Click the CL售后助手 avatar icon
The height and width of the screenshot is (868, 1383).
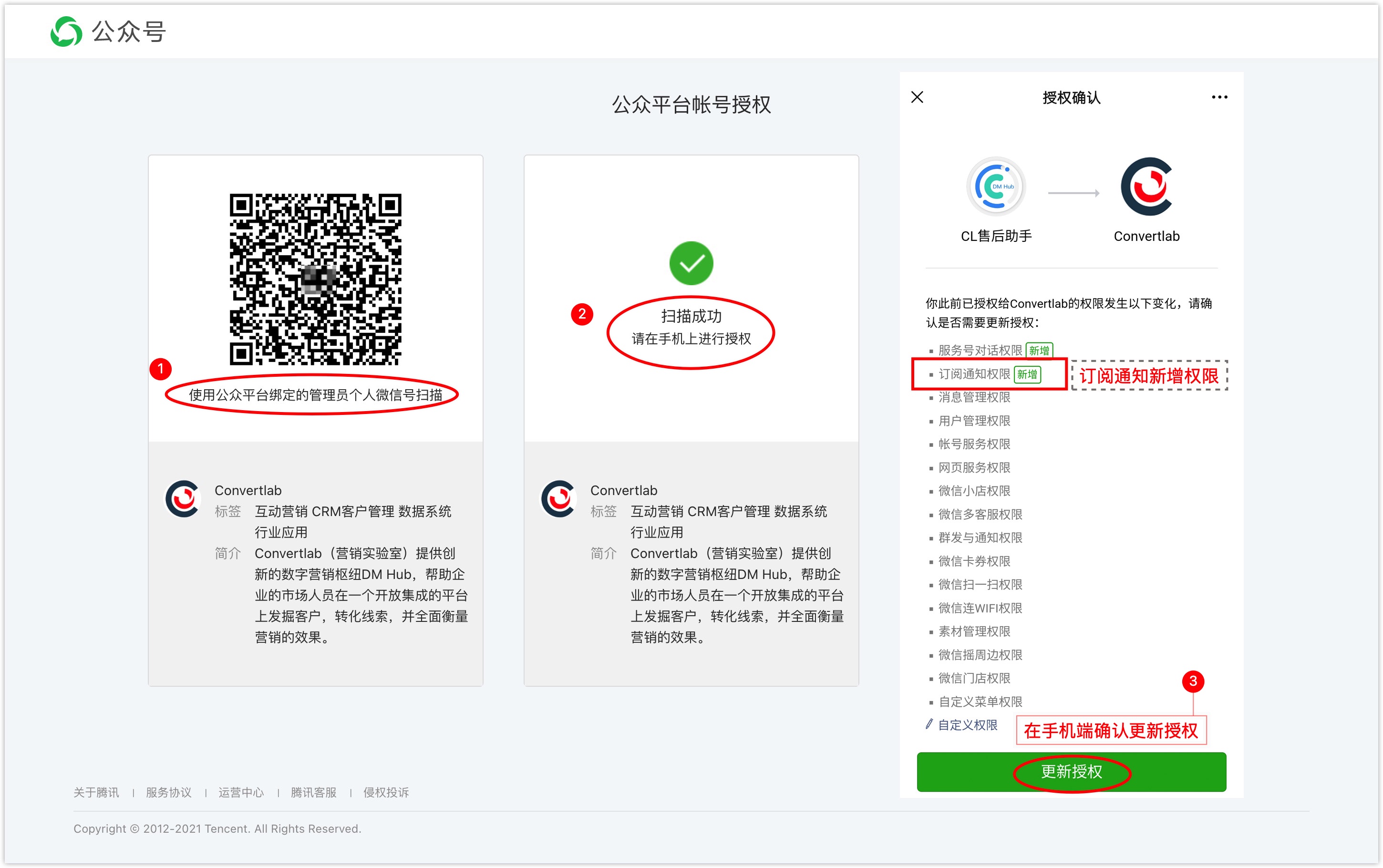coord(996,186)
